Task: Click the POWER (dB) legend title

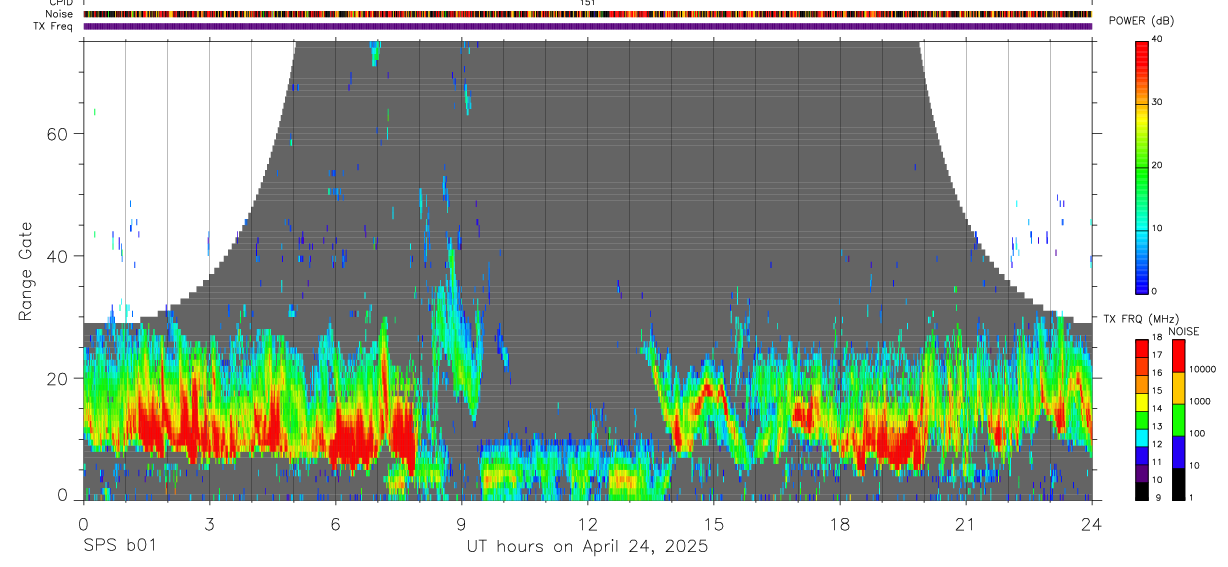Action: coord(1142,21)
